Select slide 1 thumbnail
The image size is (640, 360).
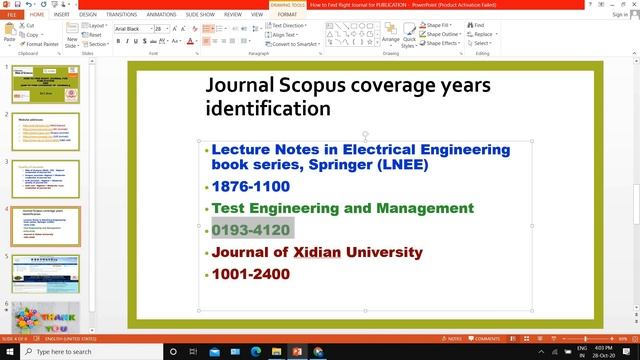tap(46, 84)
